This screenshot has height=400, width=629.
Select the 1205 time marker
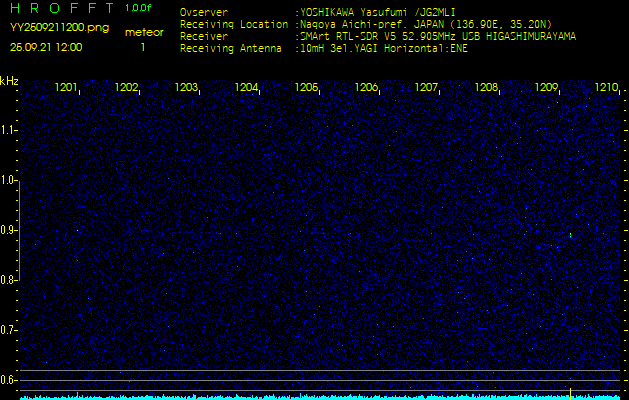(x=307, y=88)
